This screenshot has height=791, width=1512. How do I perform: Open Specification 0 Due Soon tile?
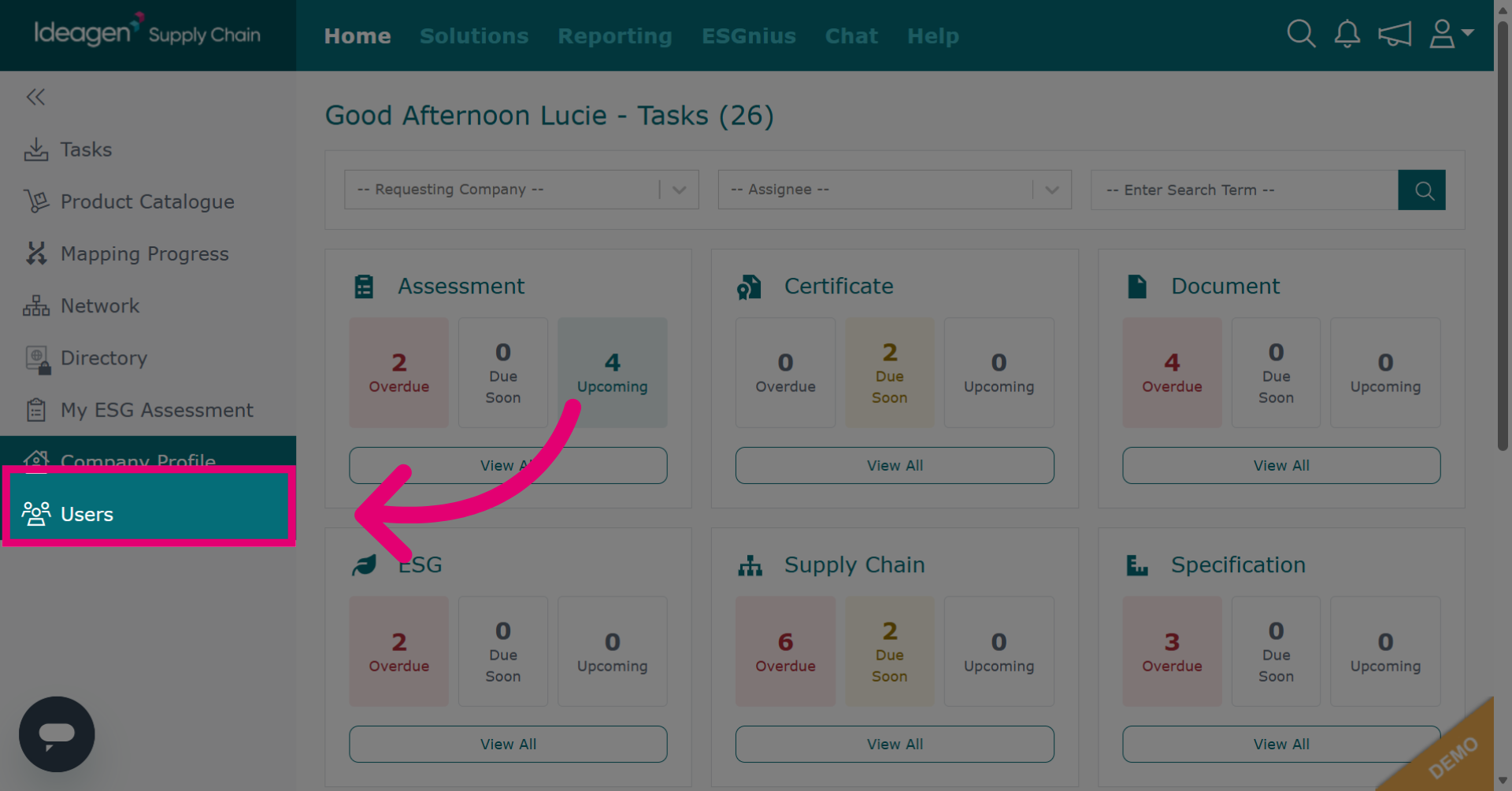pyautogui.click(x=1276, y=652)
